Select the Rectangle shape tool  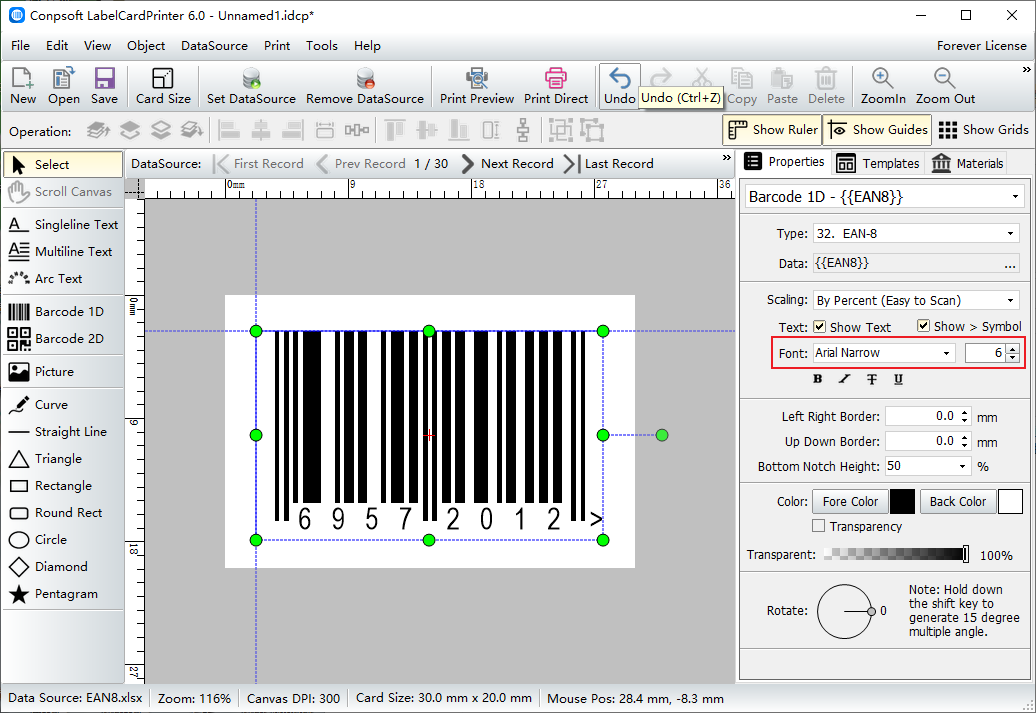(63, 486)
